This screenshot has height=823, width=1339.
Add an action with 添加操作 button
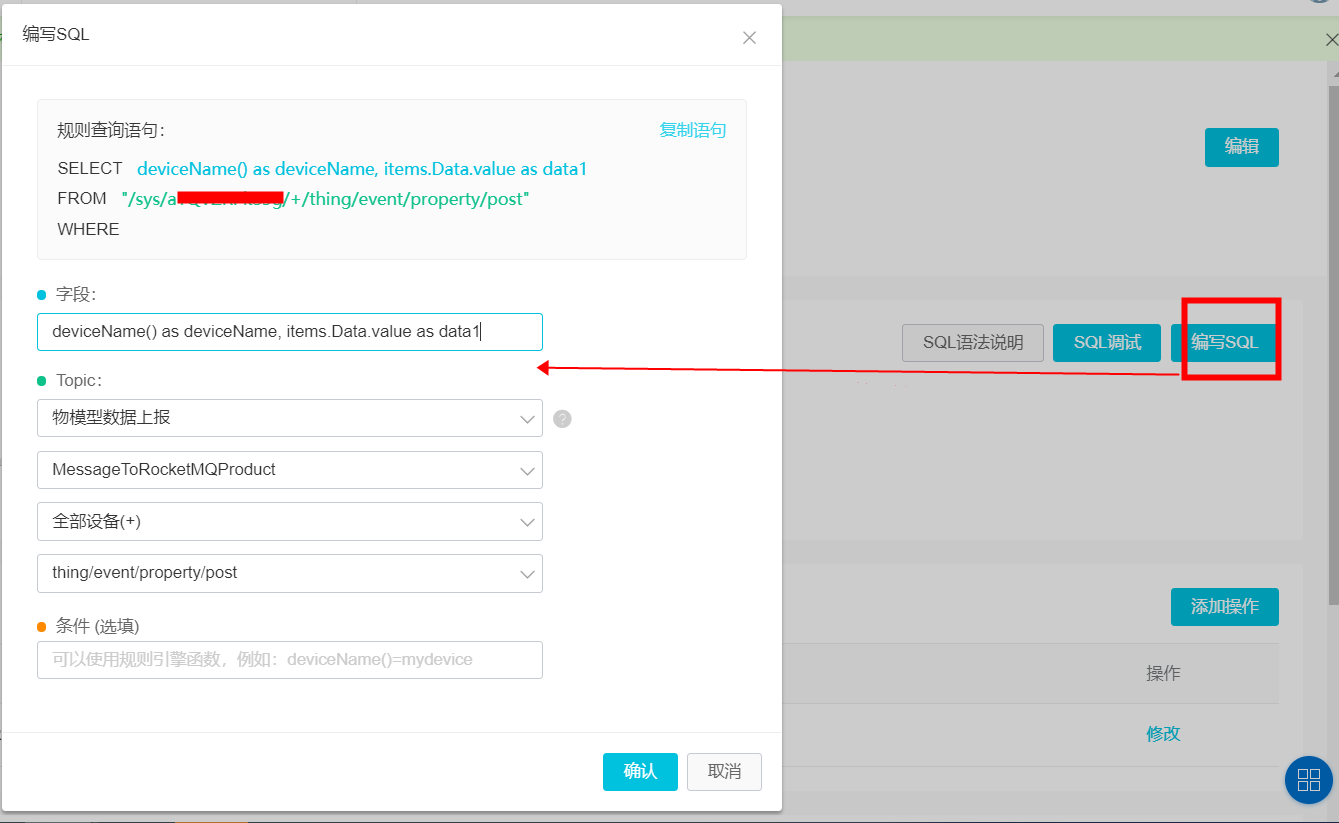pos(1225,607)
